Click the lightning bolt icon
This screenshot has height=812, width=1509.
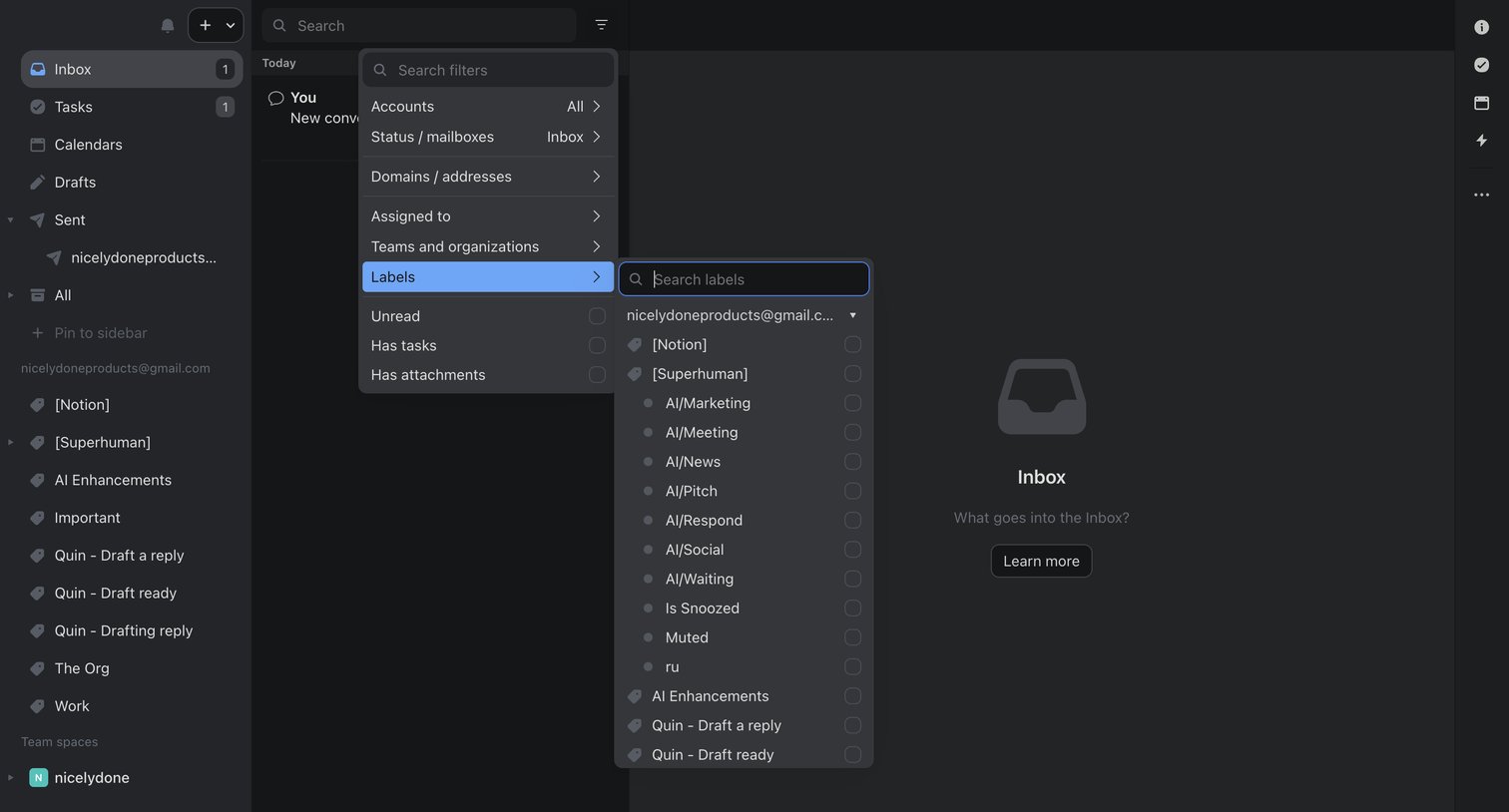1481,141
